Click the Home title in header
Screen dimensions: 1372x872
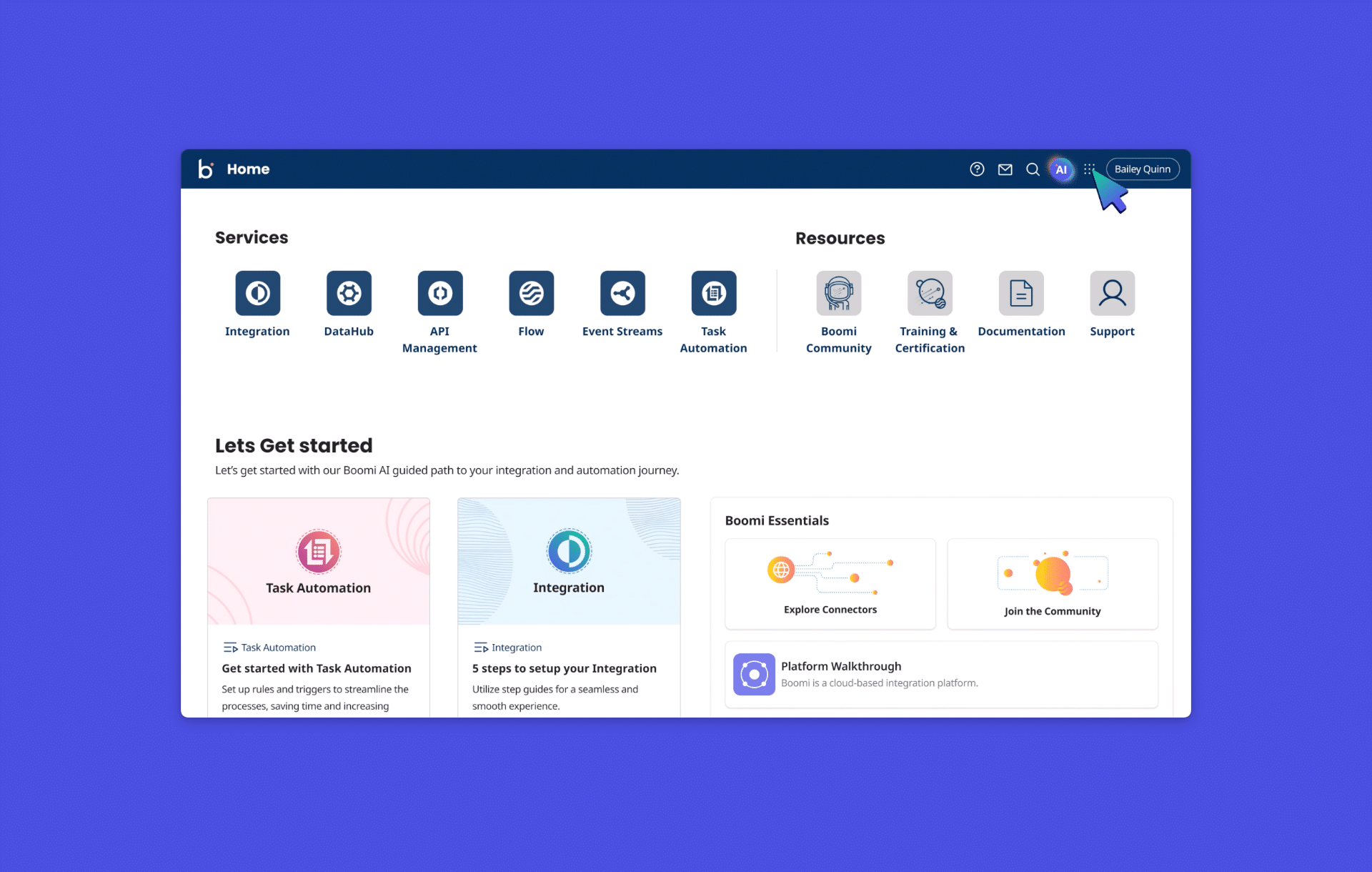tap(248, 169)
